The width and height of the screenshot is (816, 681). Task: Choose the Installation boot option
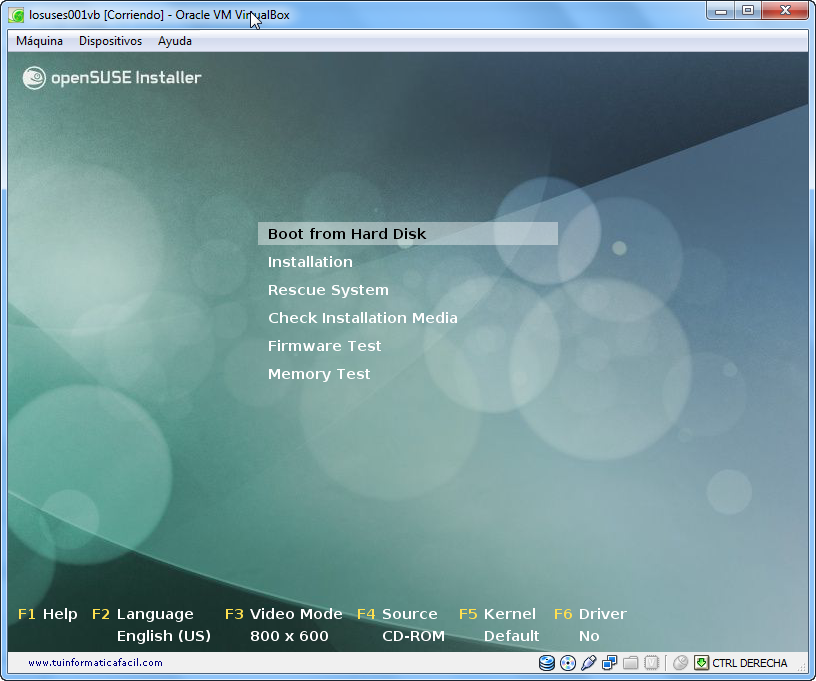pos(310,262)
